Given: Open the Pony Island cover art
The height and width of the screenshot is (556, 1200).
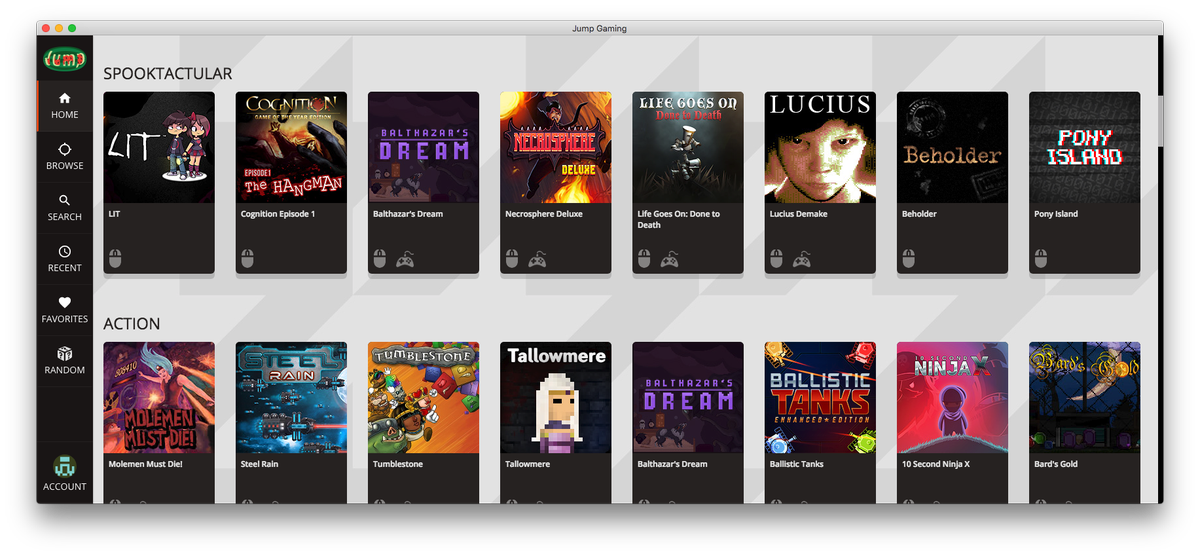Looking at the screenshot, I should point(1084,147).
